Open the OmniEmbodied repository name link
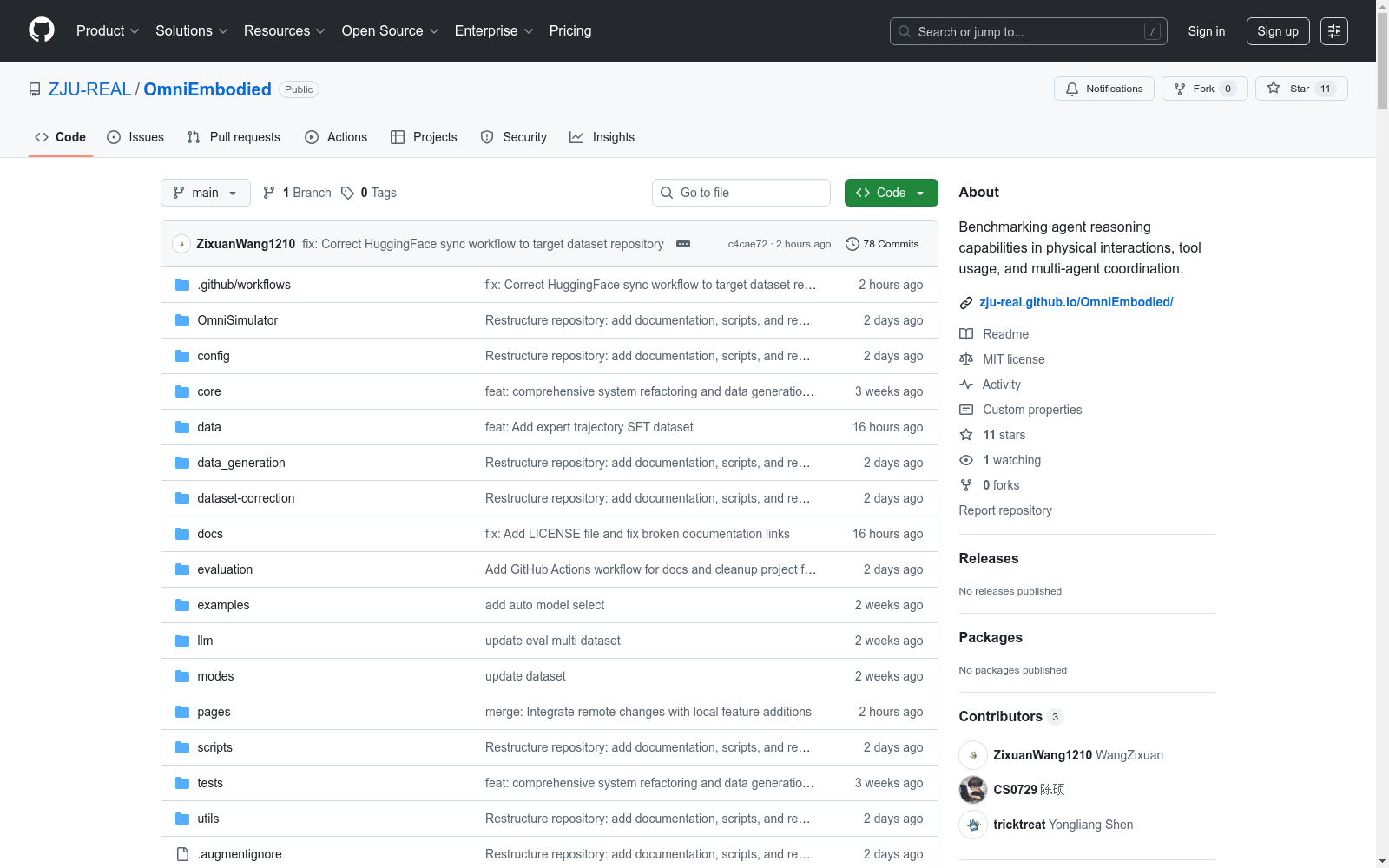Viewport: 1389px width, 868px height. tap(207, 89)
